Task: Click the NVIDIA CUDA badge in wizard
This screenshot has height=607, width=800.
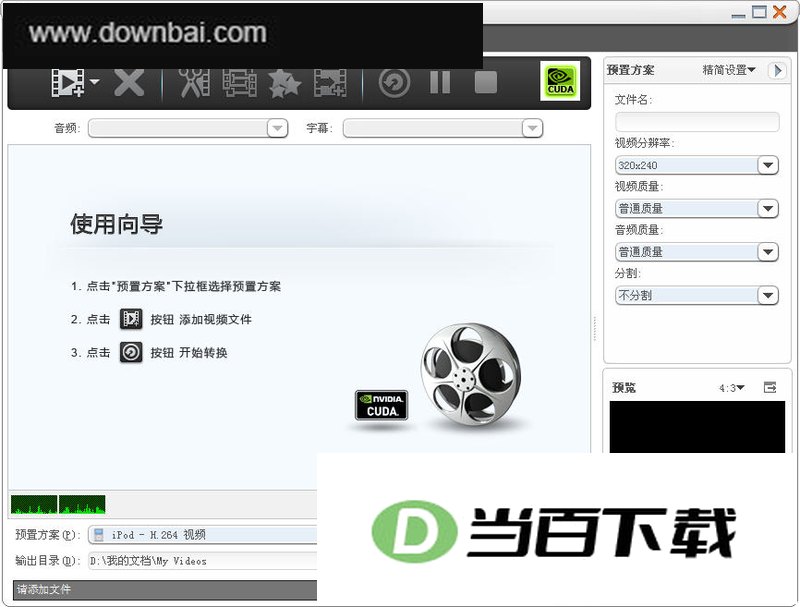Action: click(x=381, y=406)
